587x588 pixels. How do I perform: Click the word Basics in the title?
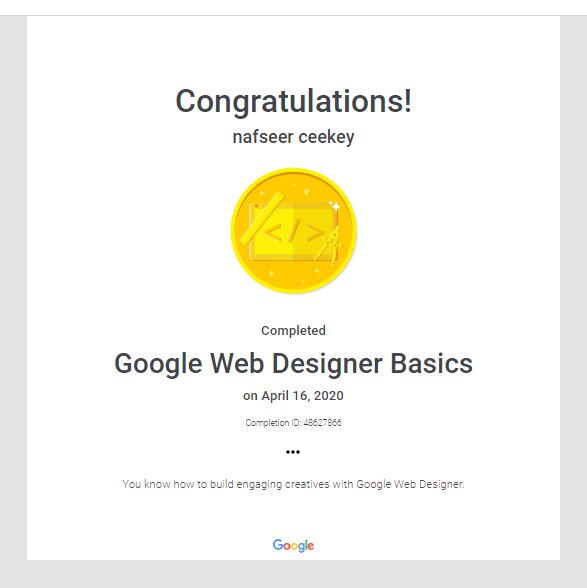point(432,363)
